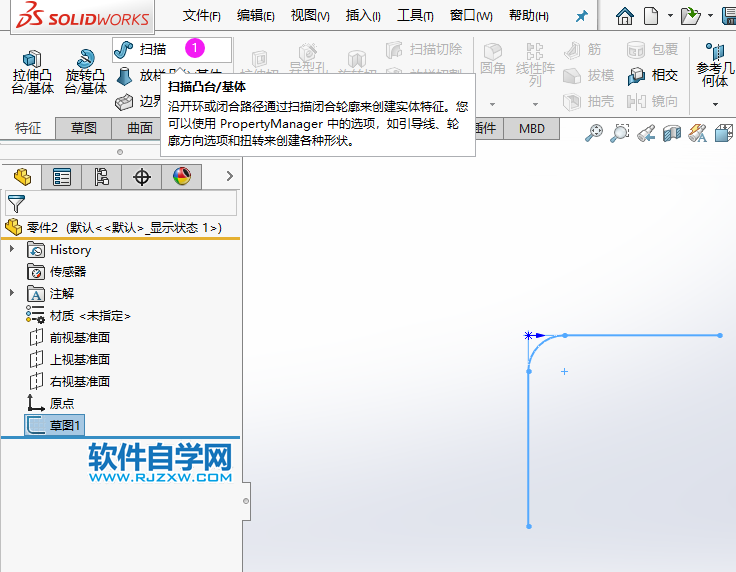Click the Home icon in top toolbar

click(624, 16)
